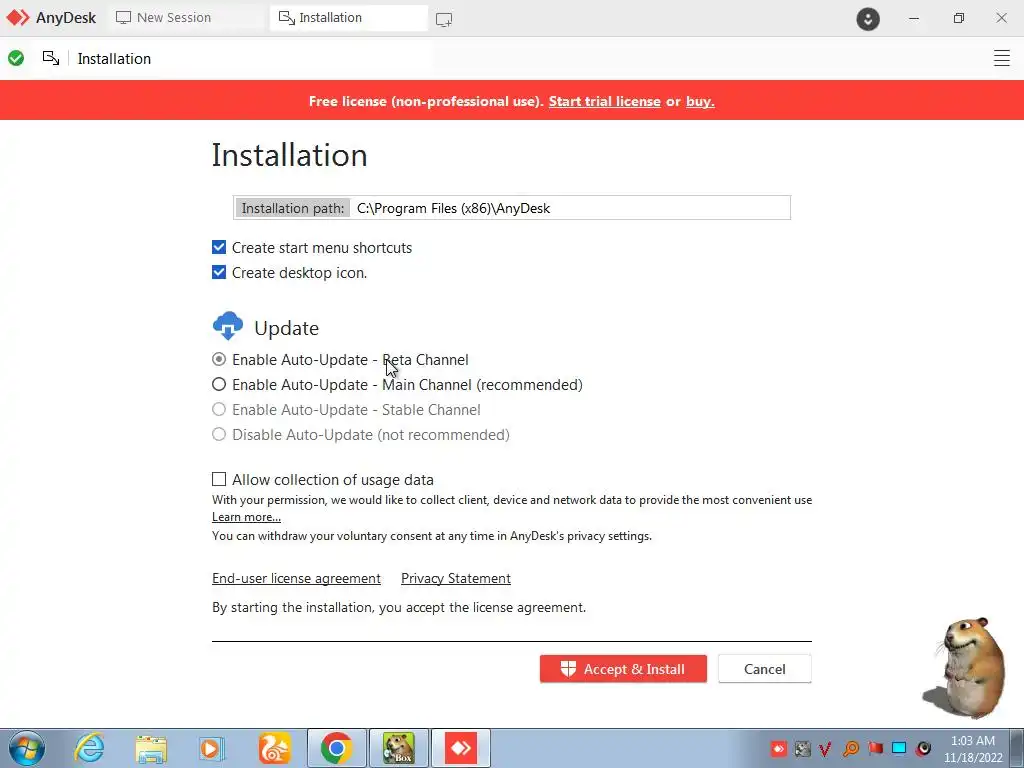This screenshot has width=1024, height=768.
Task: Click the installation path field
Action: [512, 208]
